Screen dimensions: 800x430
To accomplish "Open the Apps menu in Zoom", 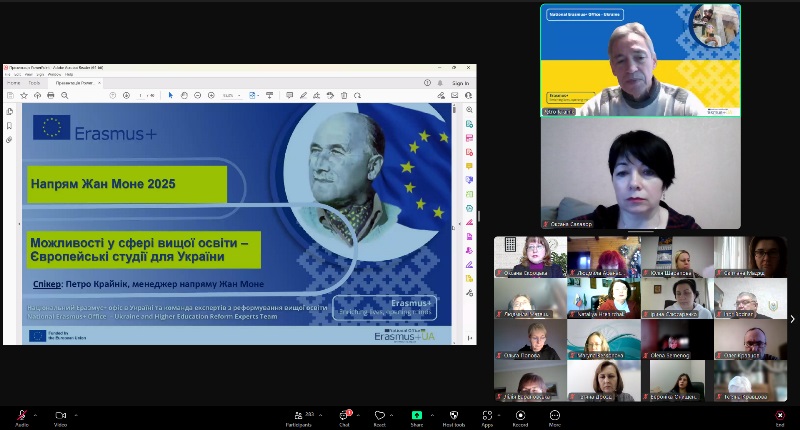I will (x=487, y=418).
